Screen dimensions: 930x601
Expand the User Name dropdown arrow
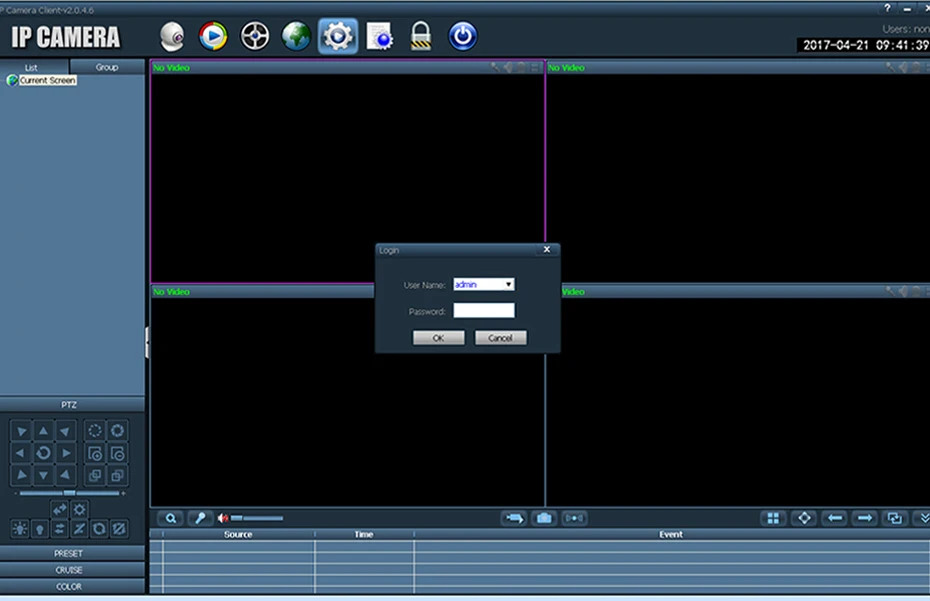[508, 285]
